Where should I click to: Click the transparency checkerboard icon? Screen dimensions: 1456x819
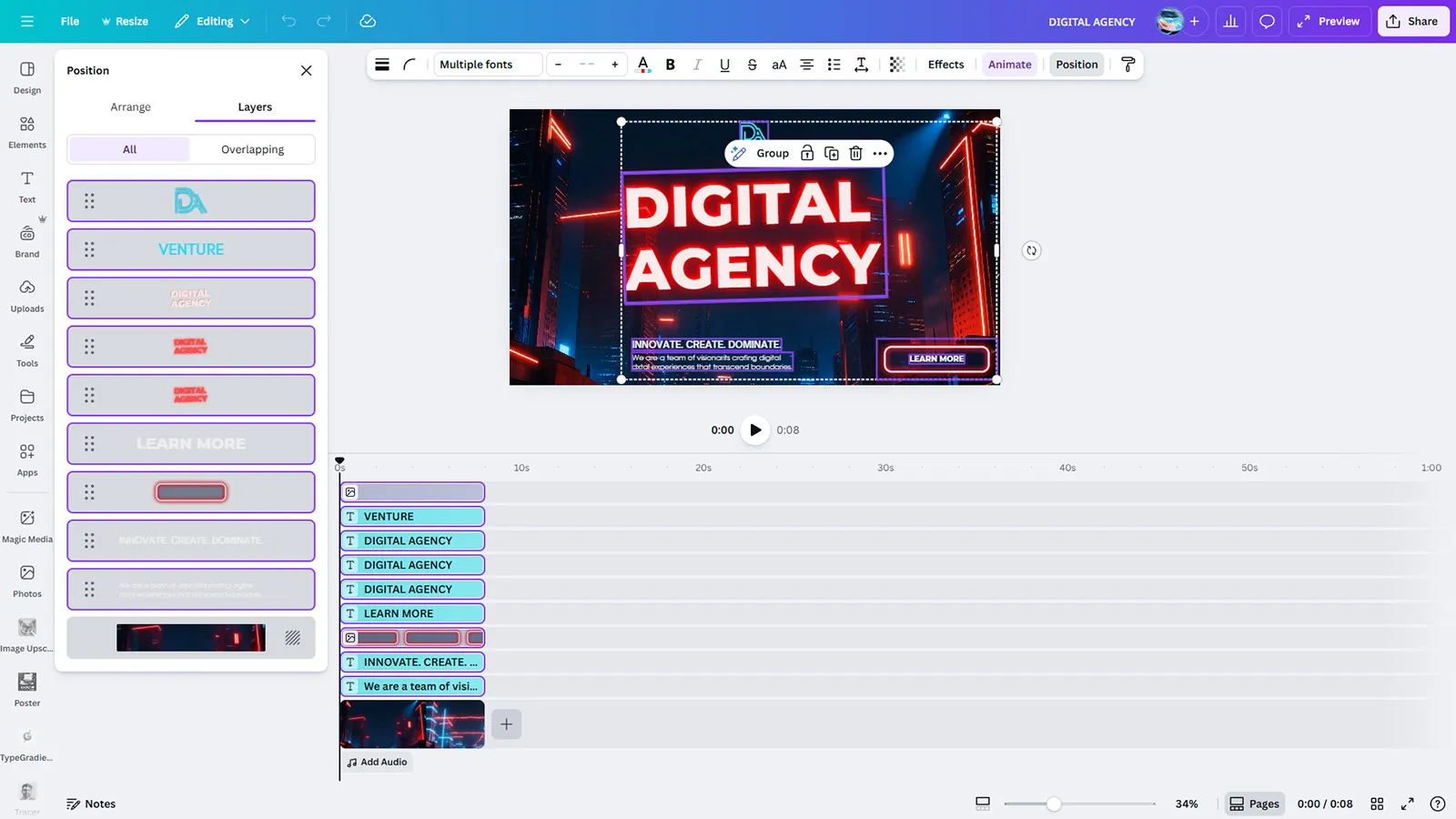pyautogui.click(x=896, y=65)
